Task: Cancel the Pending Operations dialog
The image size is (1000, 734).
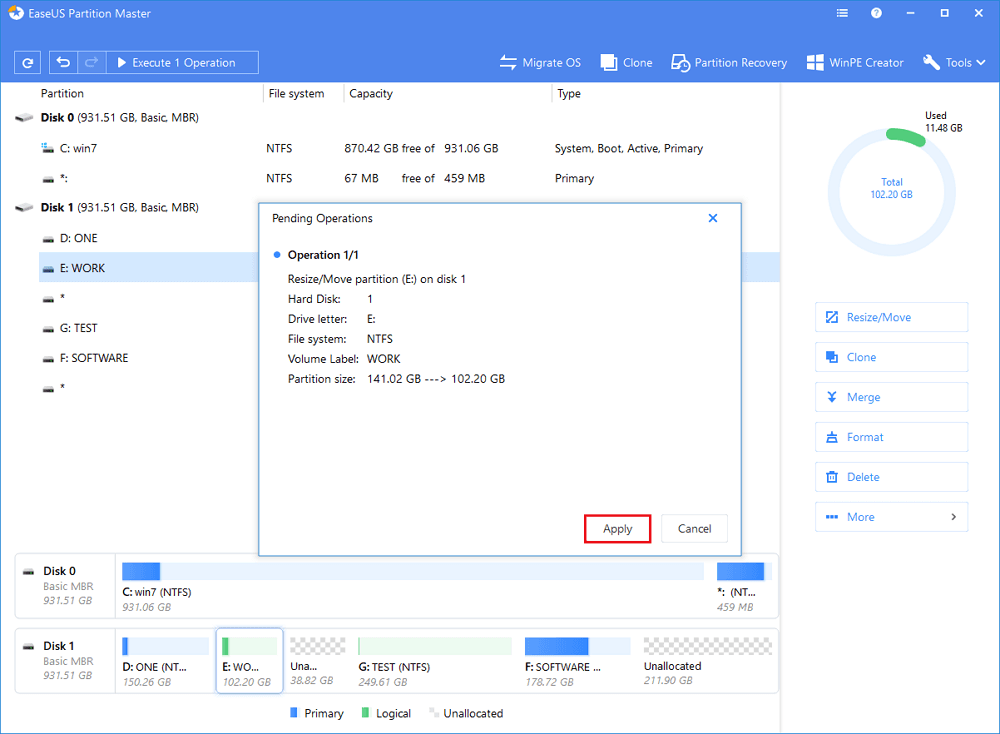Action: tap(695, 529)
